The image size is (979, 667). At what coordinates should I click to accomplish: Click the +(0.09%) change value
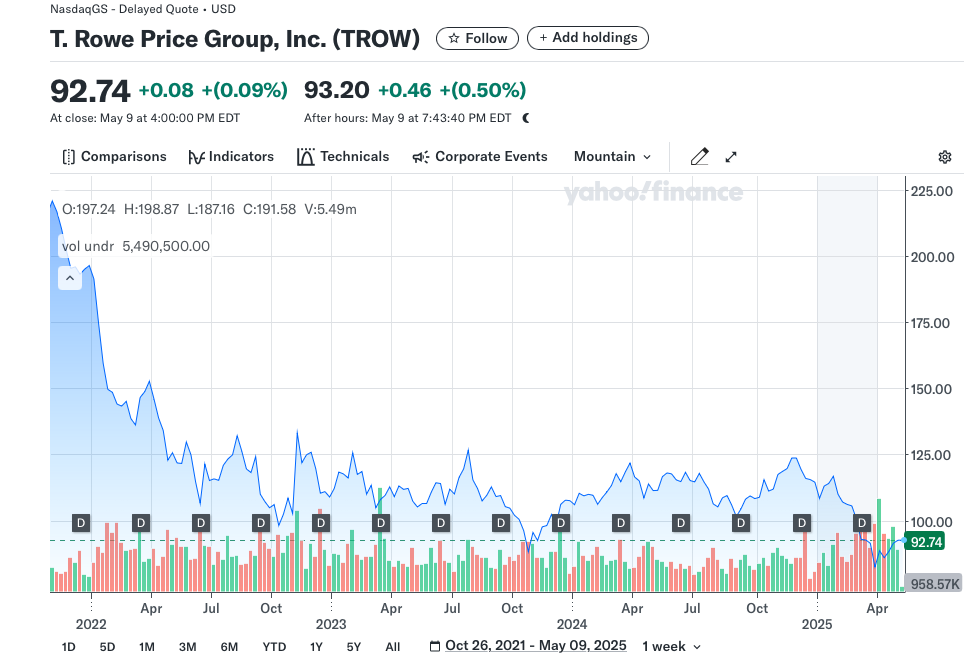point(245,91)
